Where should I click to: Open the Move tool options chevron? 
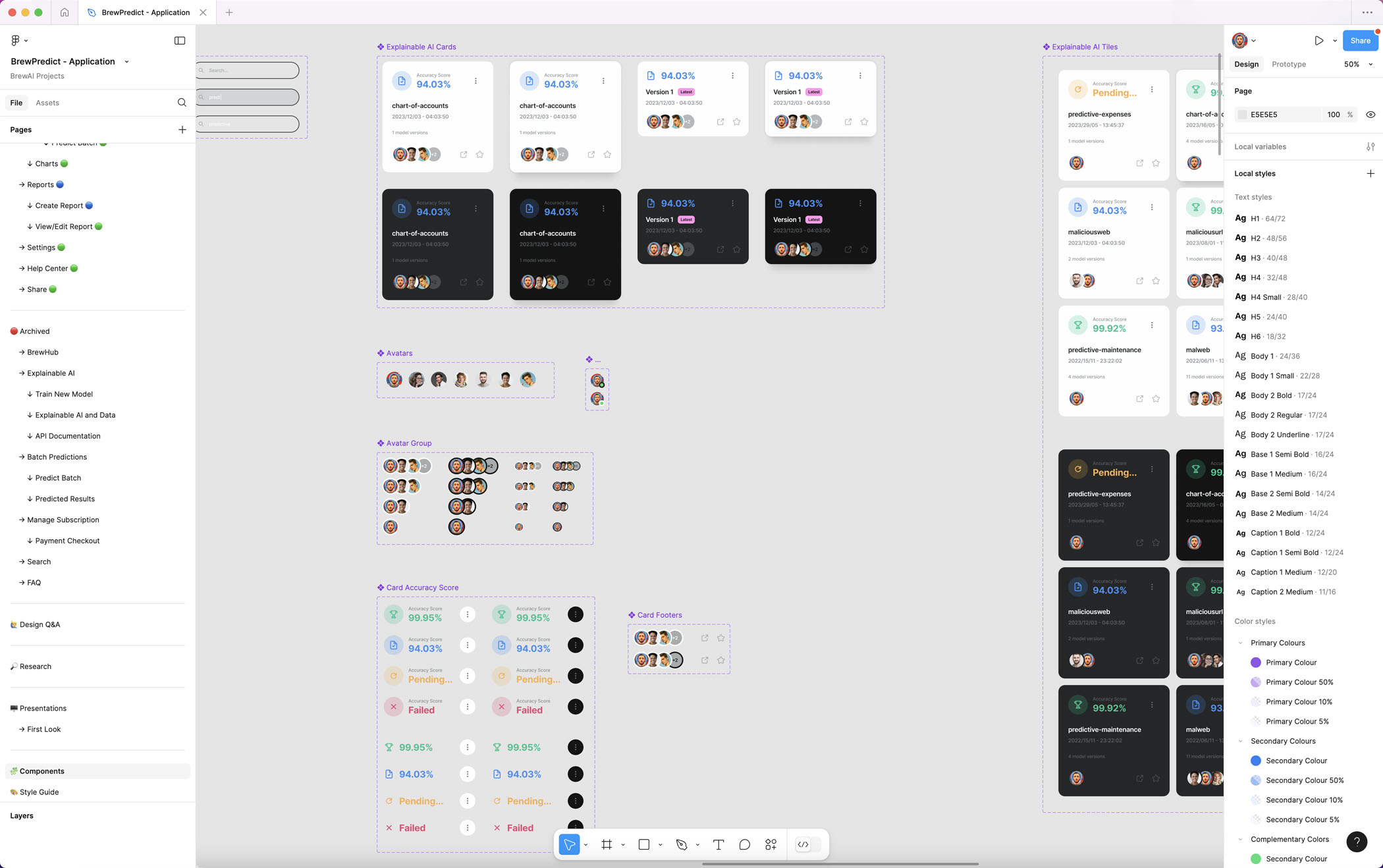click(x=585, y=845)
